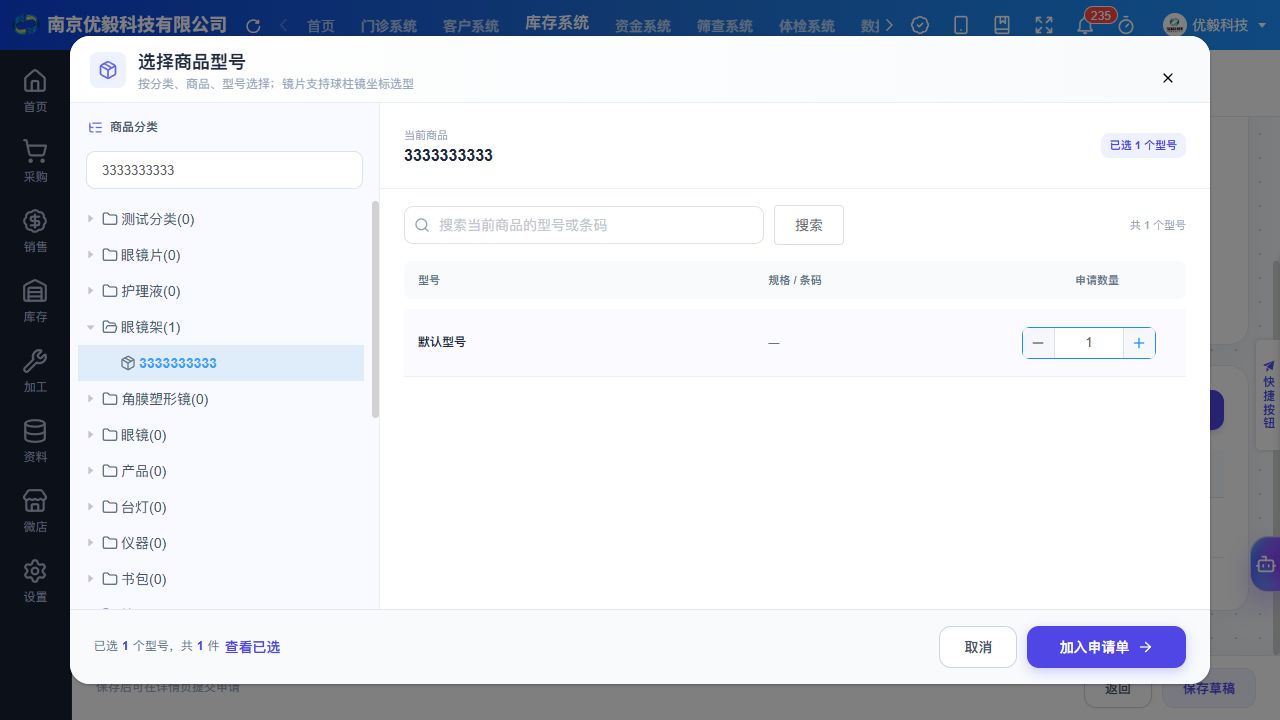Expand the 台灯(0) folder
This screenshot has height=720, width=1280.
90,507
